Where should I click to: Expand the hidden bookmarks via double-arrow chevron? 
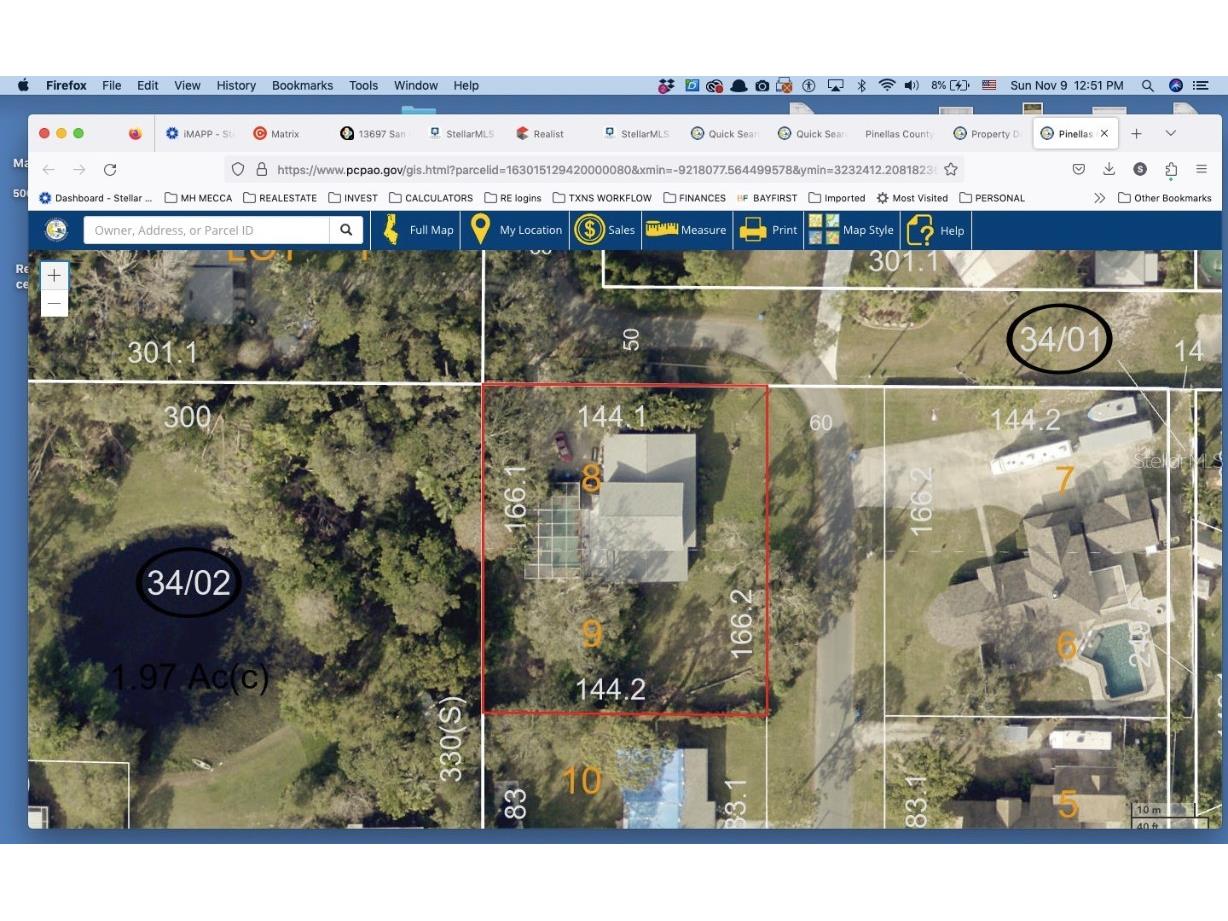[x=1099, y=197]
